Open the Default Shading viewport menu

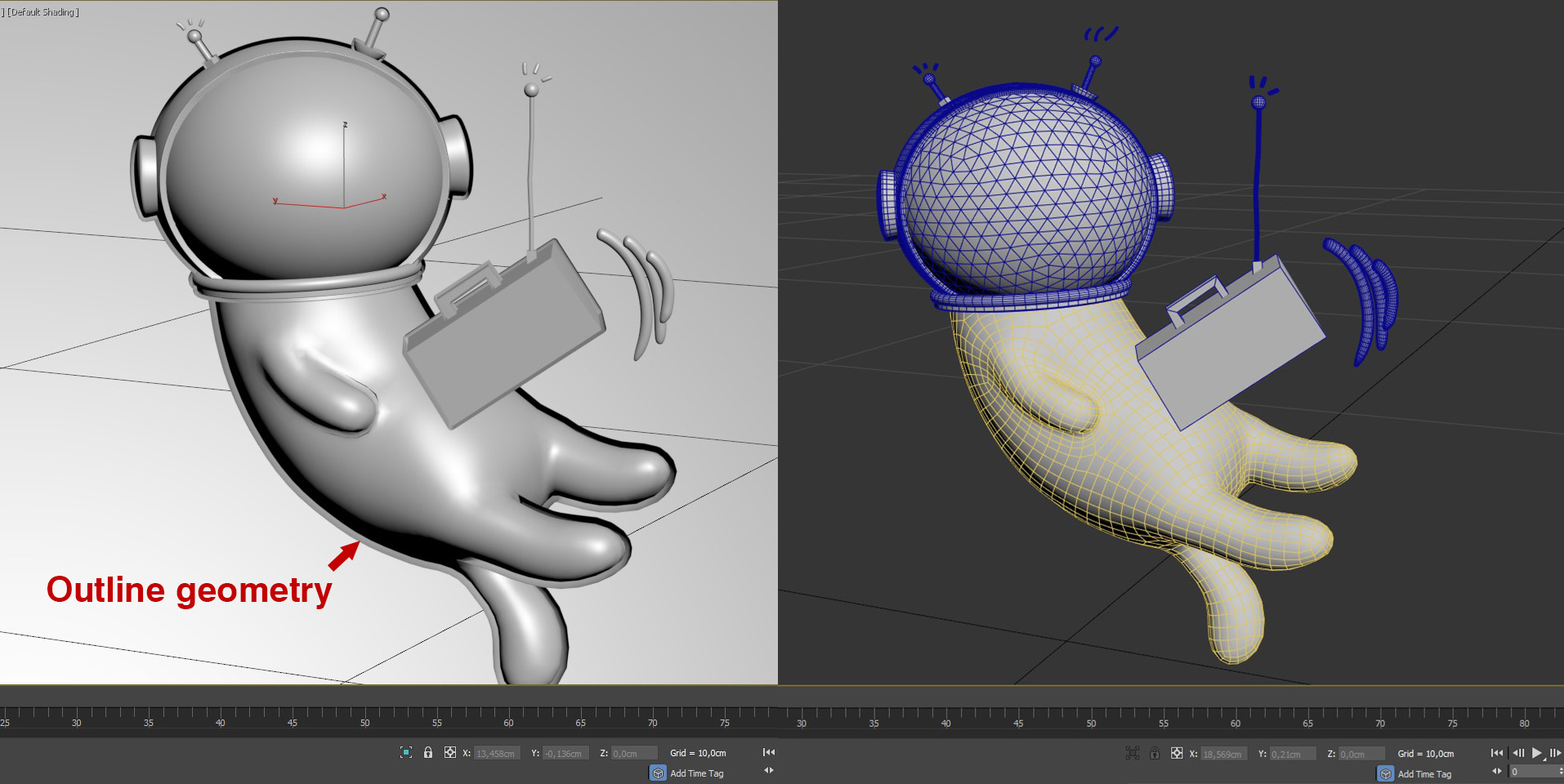pyautogui.click(x=43, y=12)
